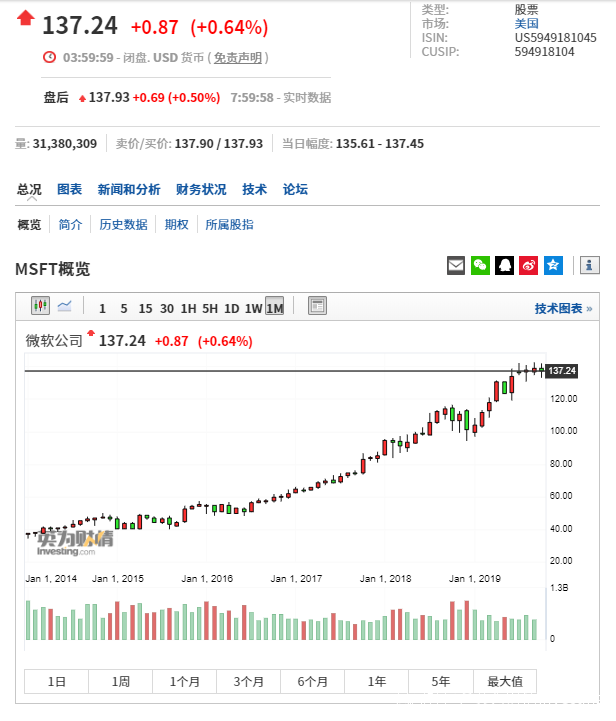Select the 1D interval
This screenshot has width=616, height=721.
[232, 309]
